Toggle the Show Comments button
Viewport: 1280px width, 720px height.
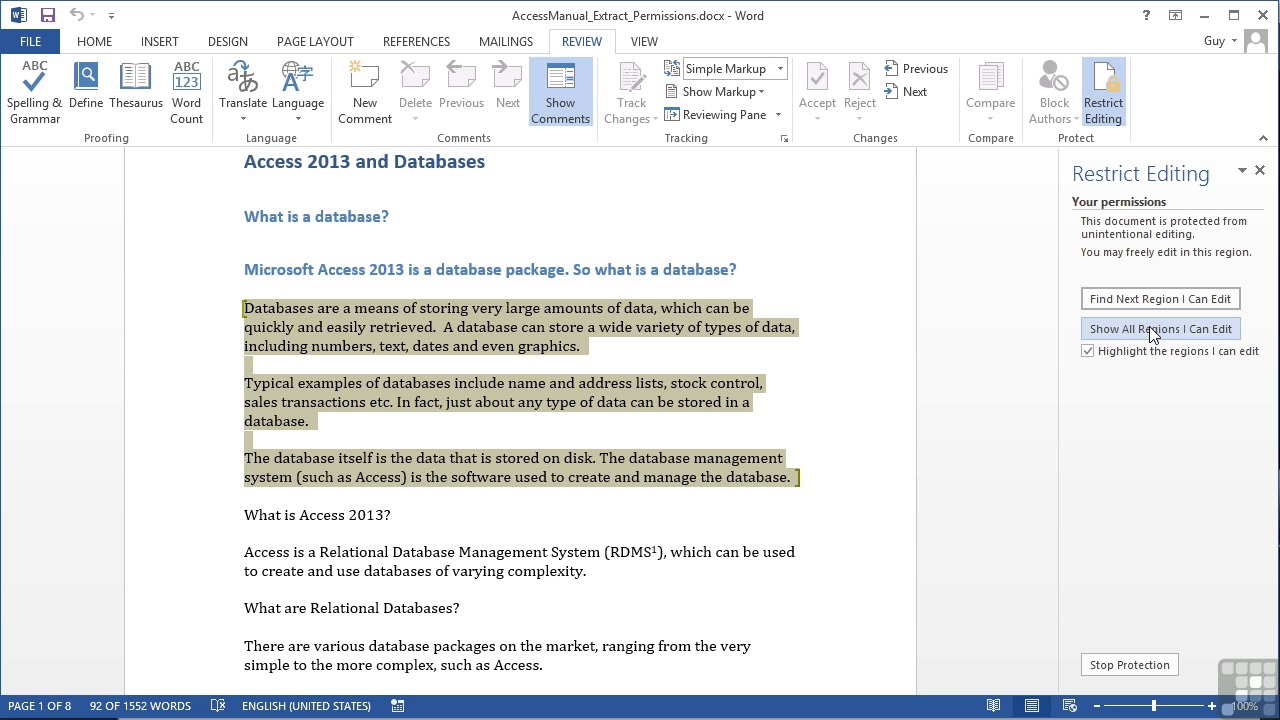coord(560,92)
